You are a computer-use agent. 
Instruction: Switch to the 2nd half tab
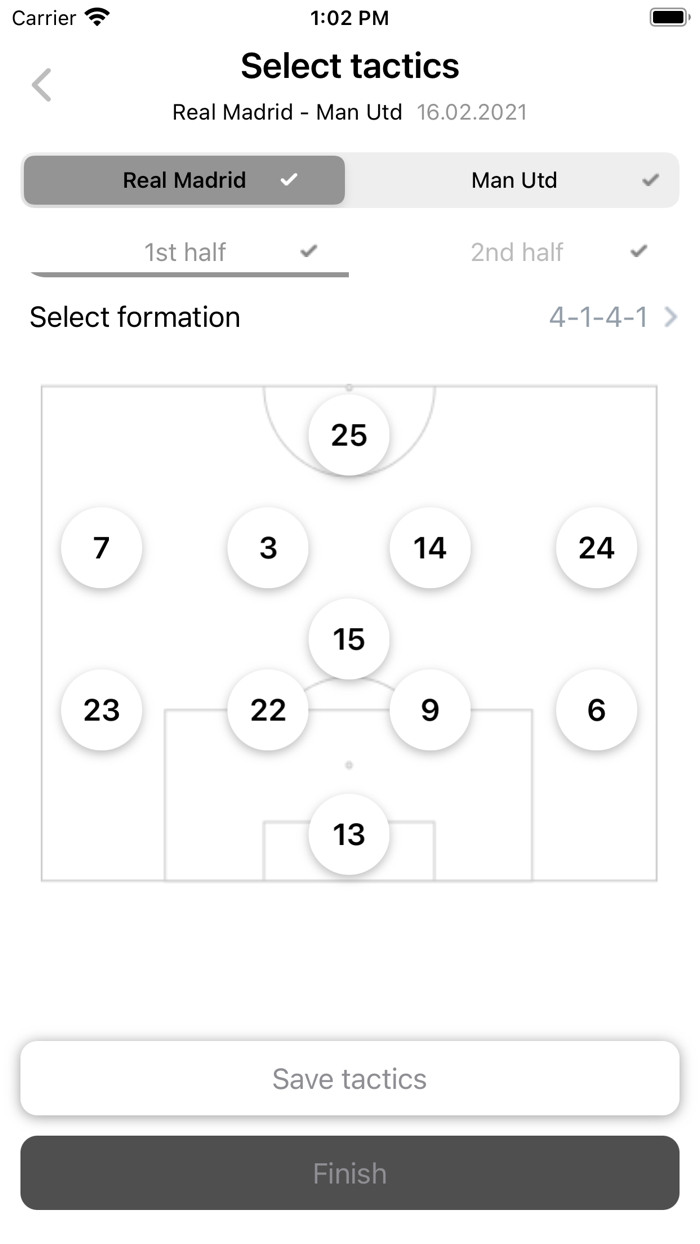(x=517, y=252)
